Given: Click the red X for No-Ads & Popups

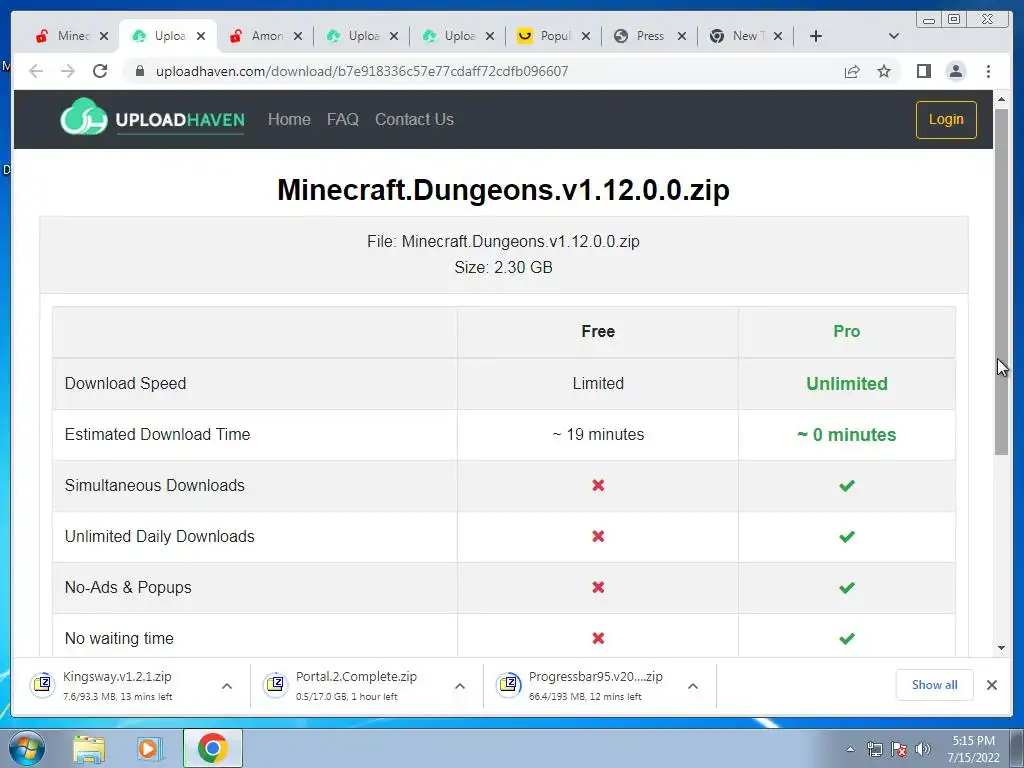Looking at the screenshot, I should click(598, 587).
